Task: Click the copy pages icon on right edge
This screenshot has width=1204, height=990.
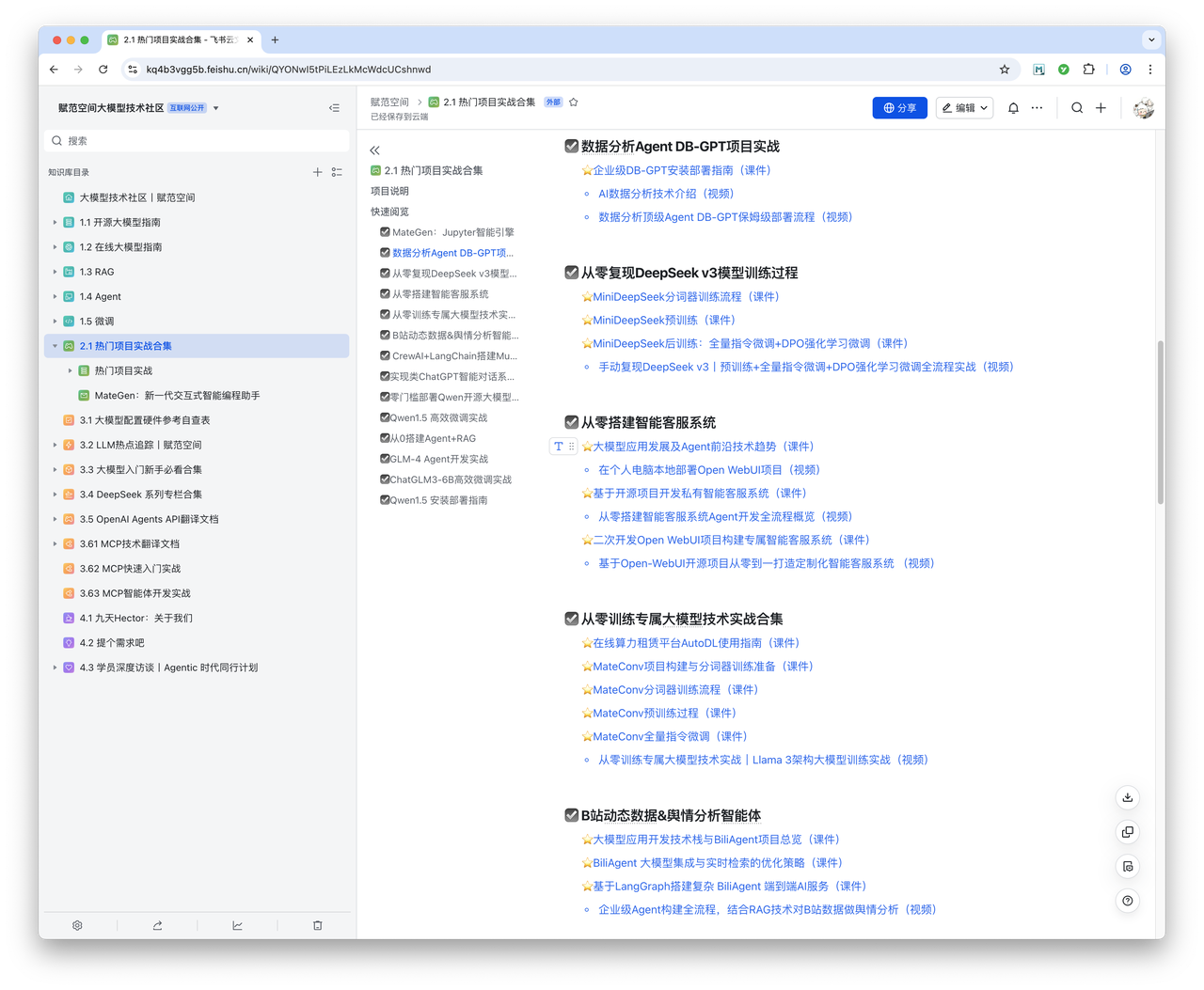Action: (x=1128, y=832)
